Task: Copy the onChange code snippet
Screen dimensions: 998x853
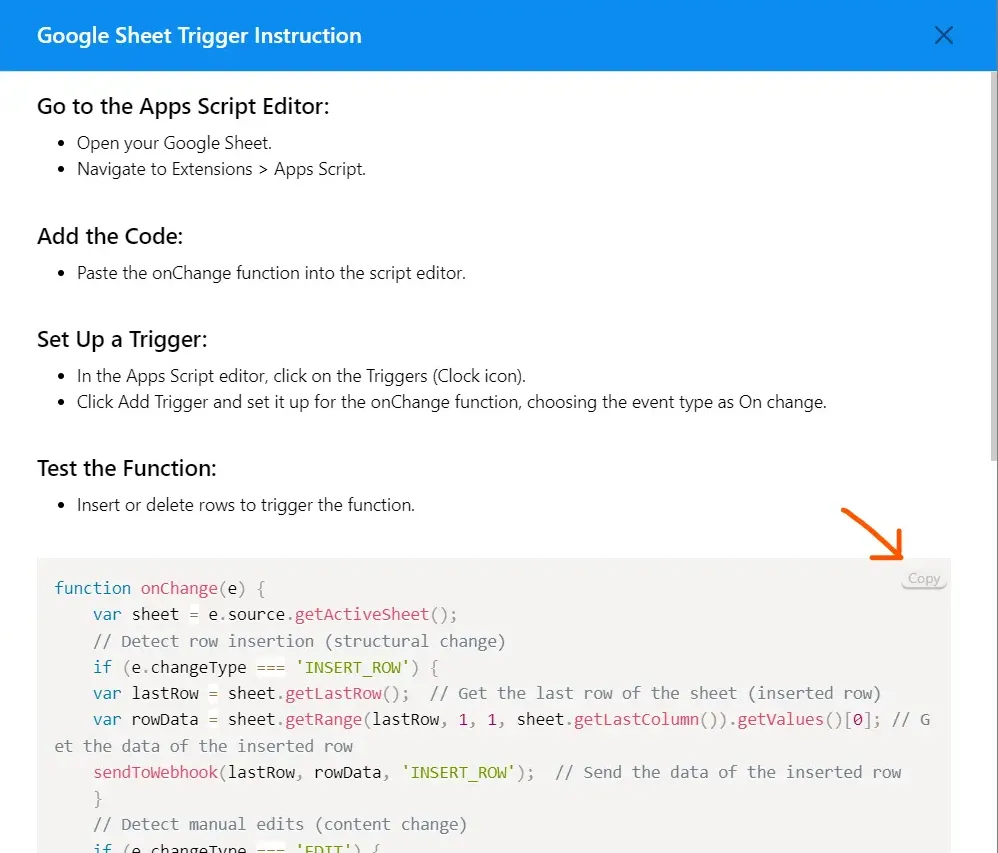Action: point(923,579)
